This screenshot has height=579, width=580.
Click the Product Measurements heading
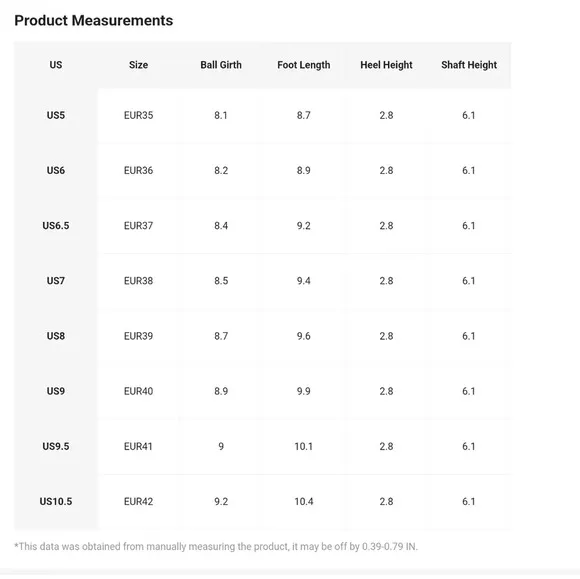coord(94,20)
